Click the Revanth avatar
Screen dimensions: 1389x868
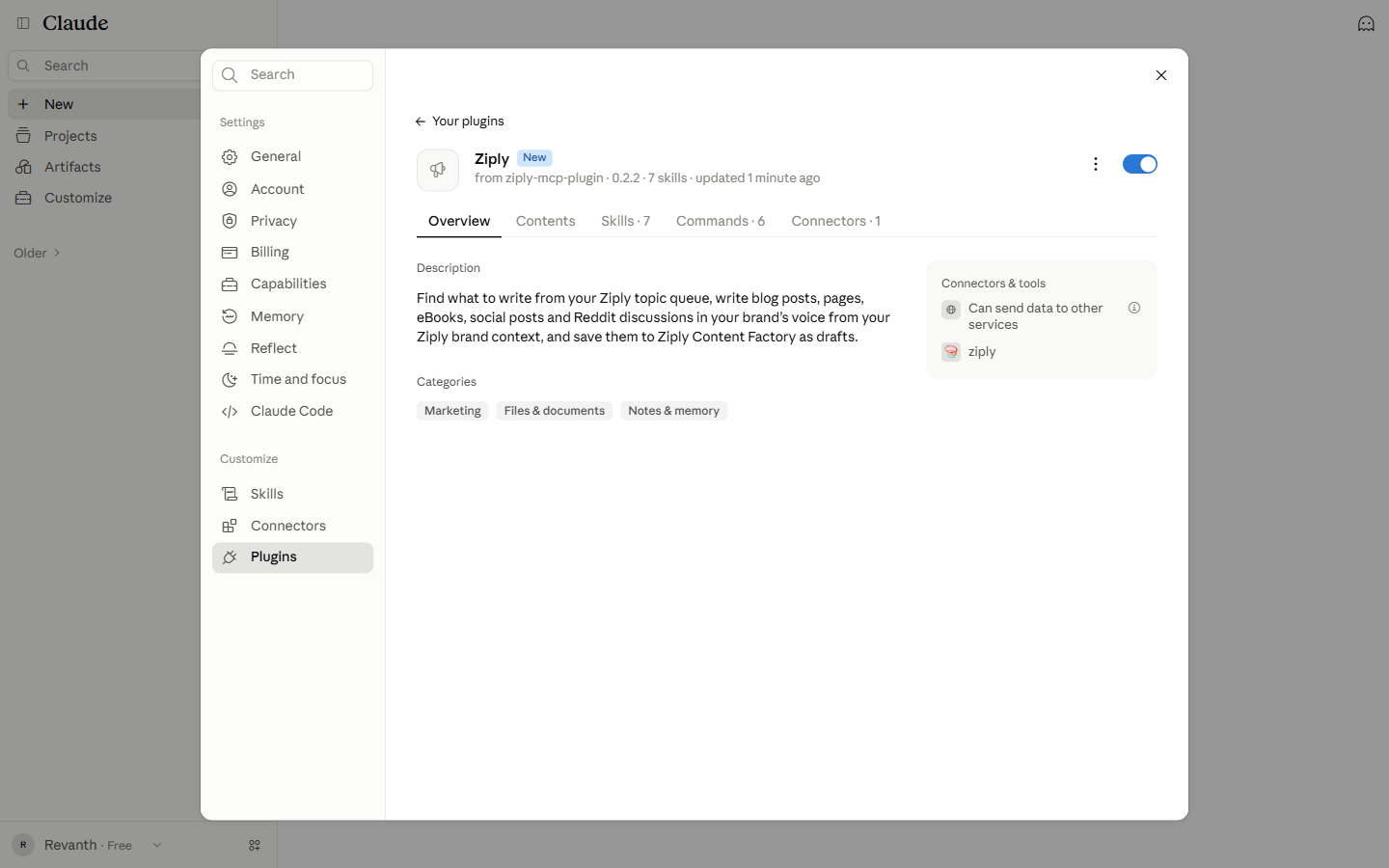(x=23, y=845)
